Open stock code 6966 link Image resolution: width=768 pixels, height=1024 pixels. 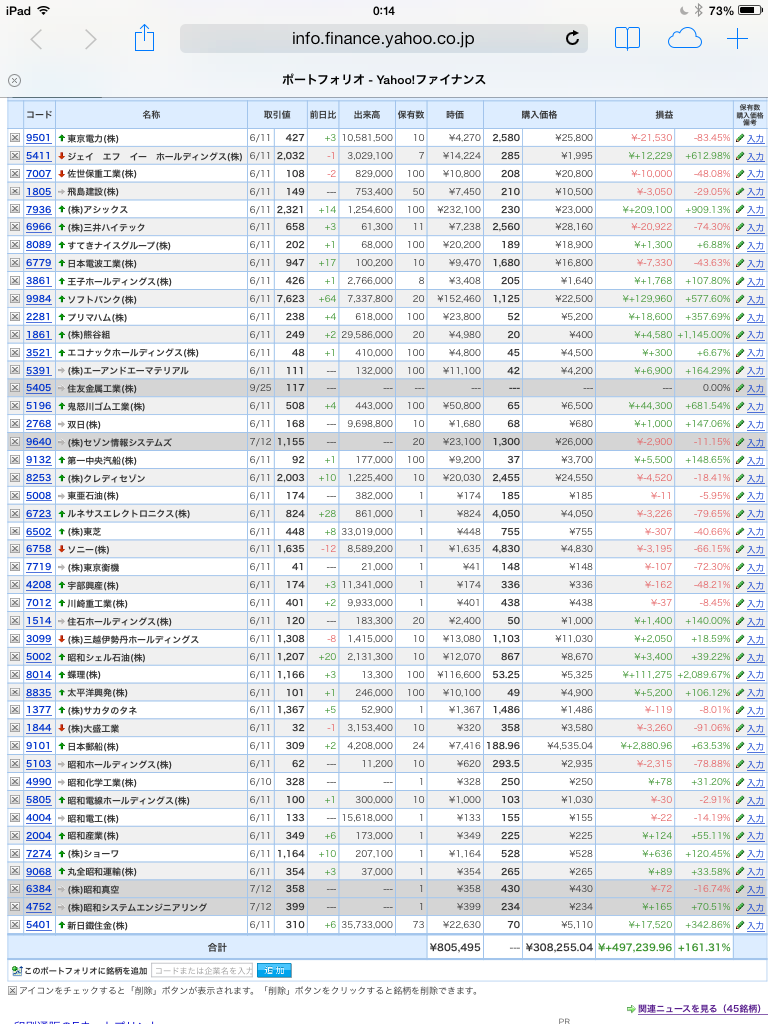[x=39, y=227]
